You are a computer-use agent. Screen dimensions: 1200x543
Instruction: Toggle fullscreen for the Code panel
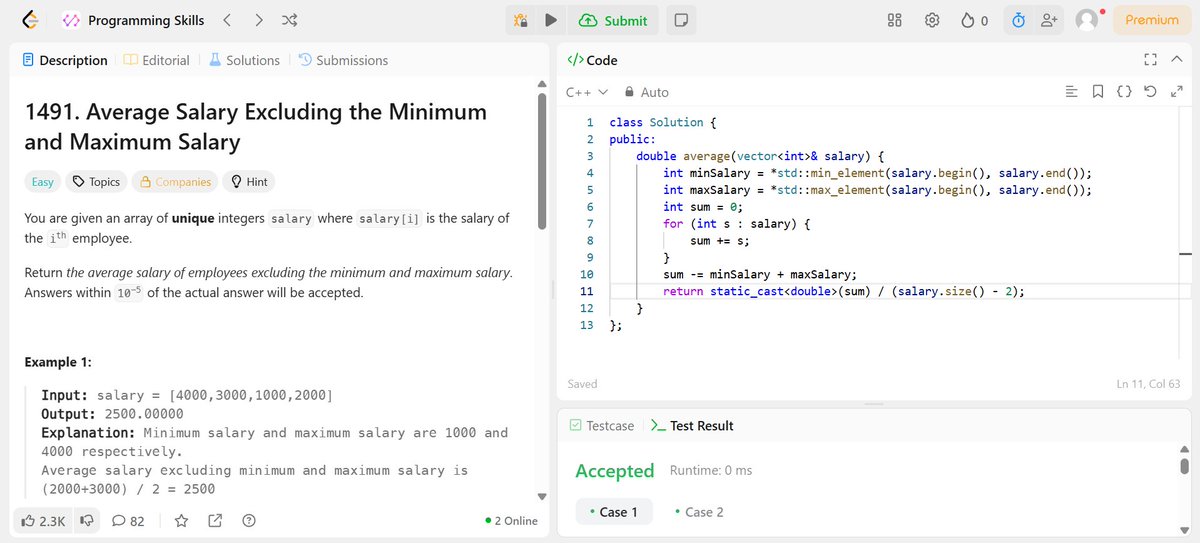point(1150,60)
